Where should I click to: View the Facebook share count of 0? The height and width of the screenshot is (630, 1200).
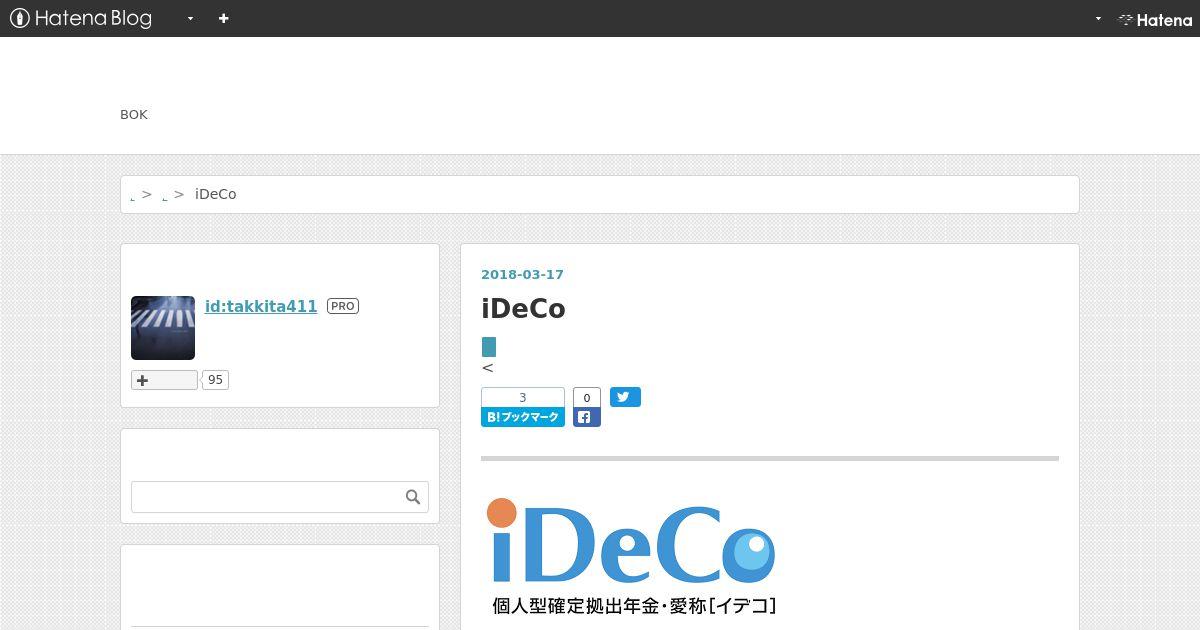587,398
